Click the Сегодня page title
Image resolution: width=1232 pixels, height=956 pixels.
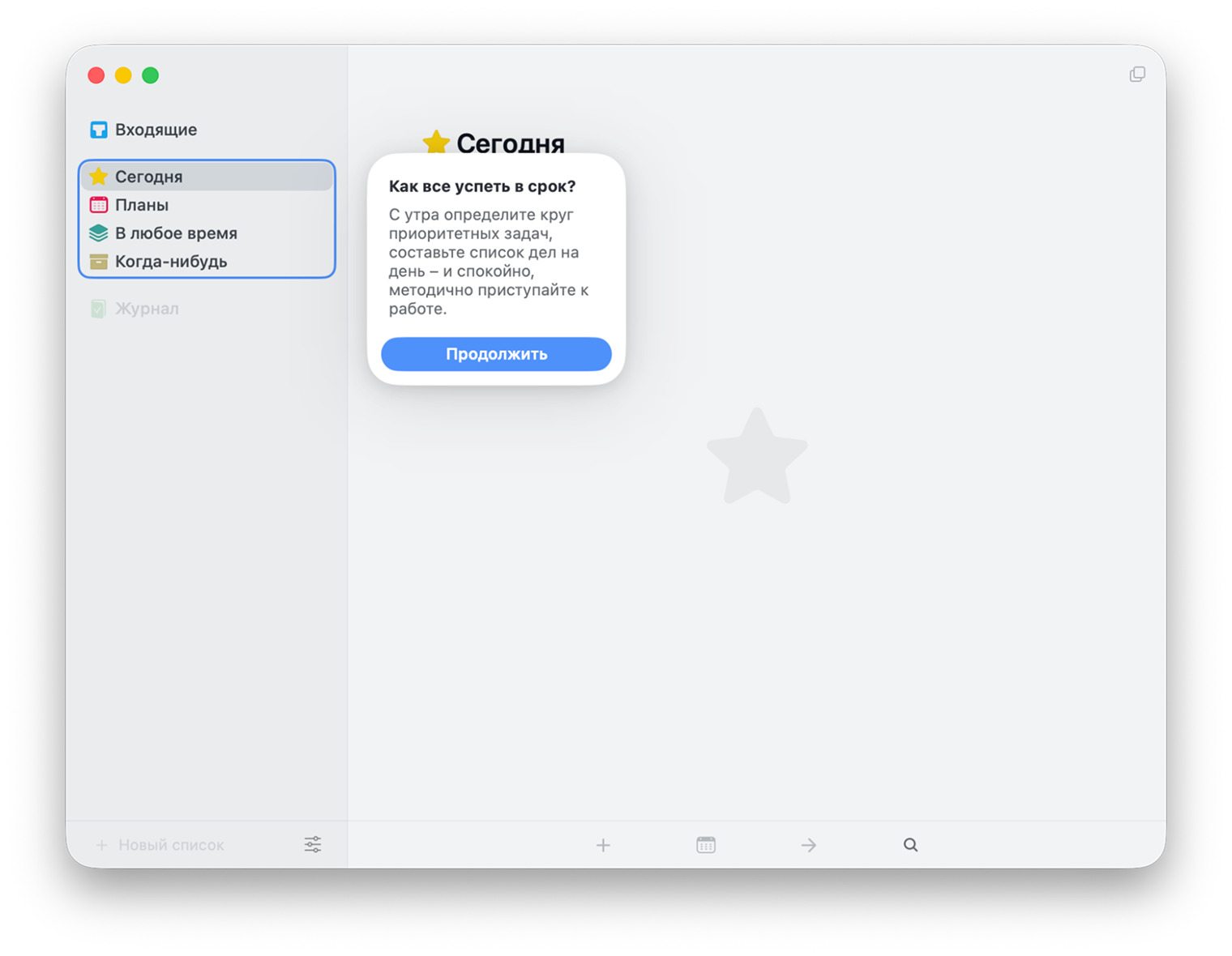[511, 143]
